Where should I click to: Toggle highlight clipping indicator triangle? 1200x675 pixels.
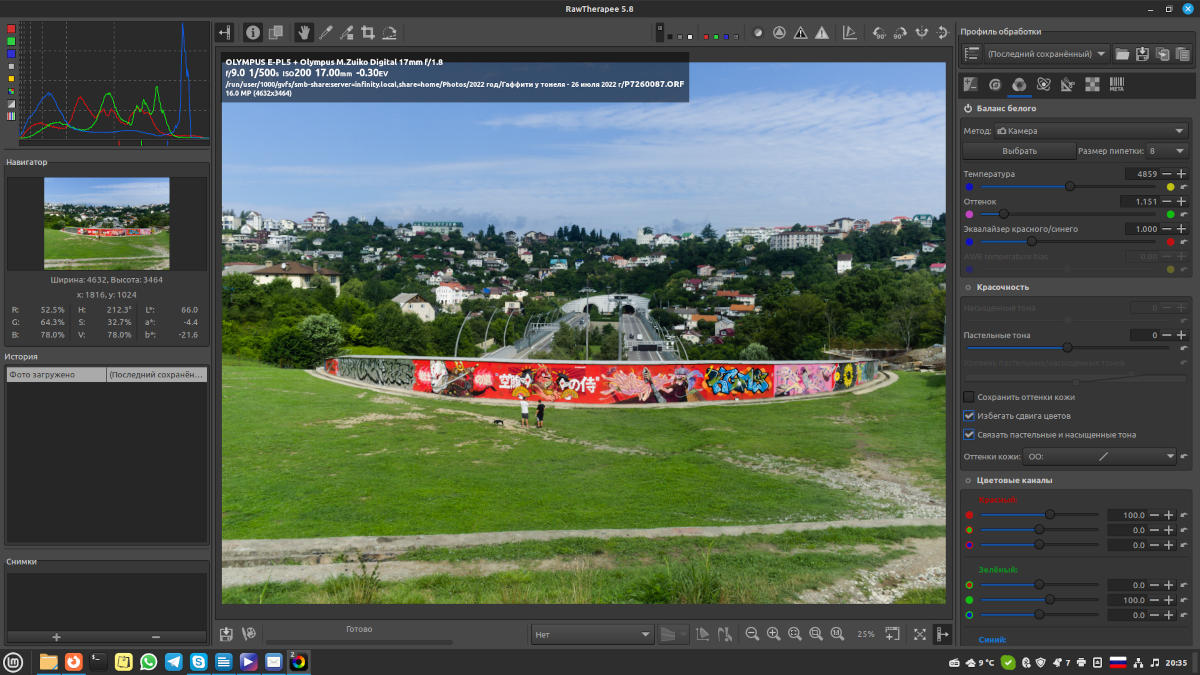(822, 32)
